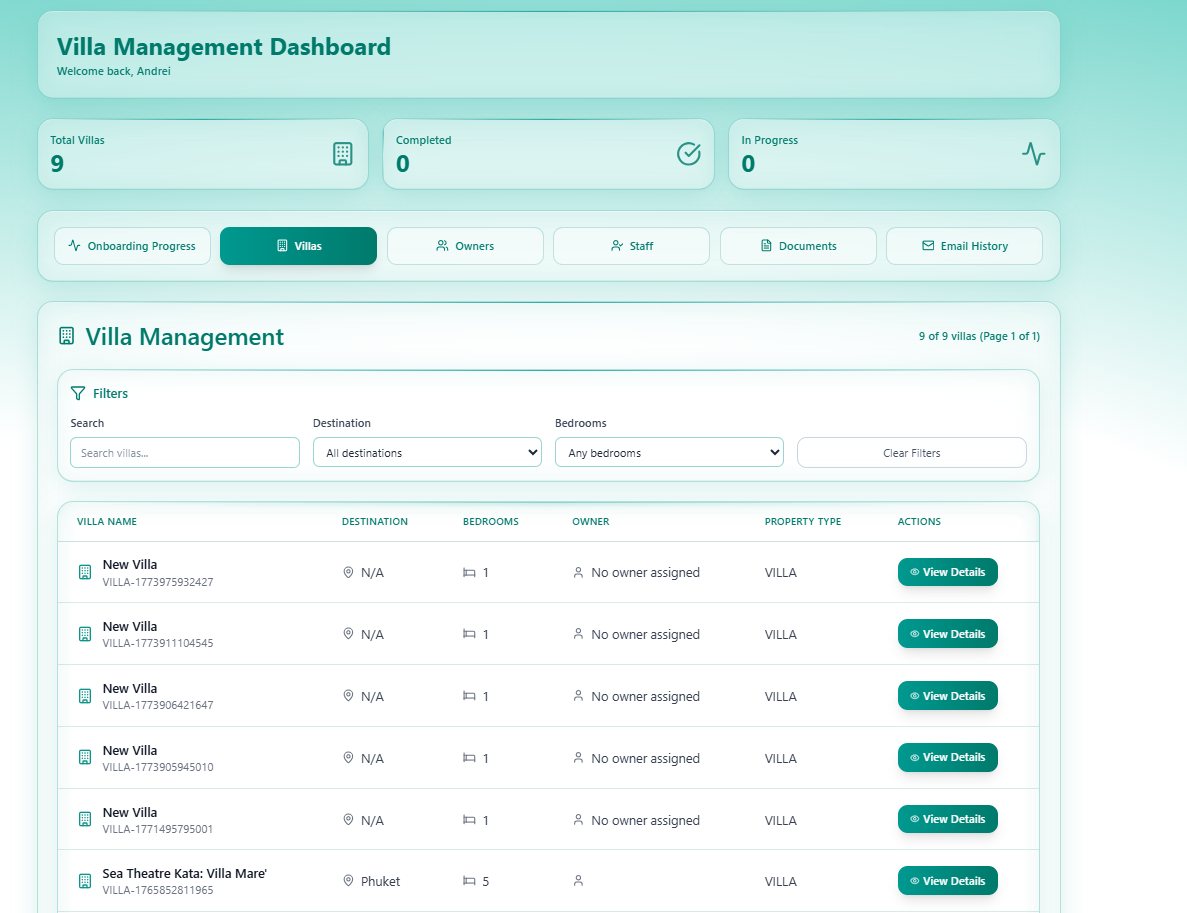1187x913 pixels.
Task: Click the VILLA NAME column header
Action: point(107,522)
